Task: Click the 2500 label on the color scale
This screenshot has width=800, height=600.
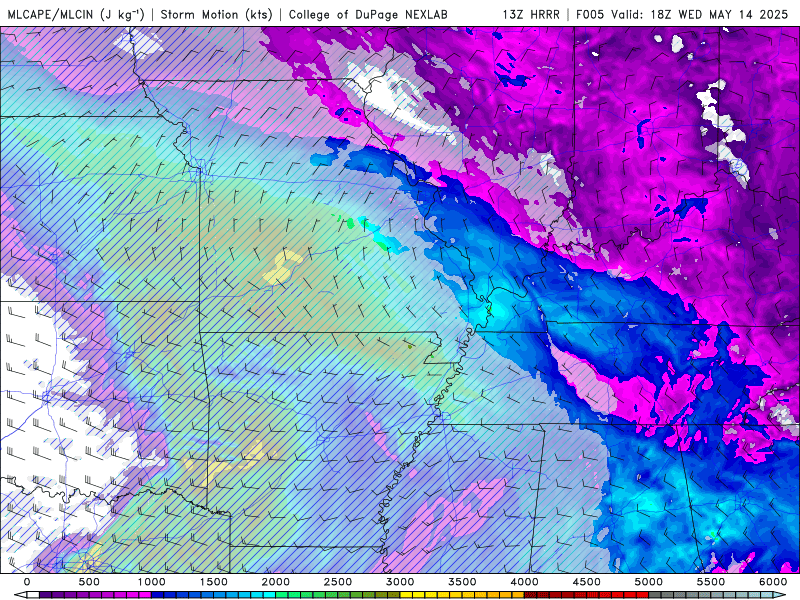Action: click(338, 582)
